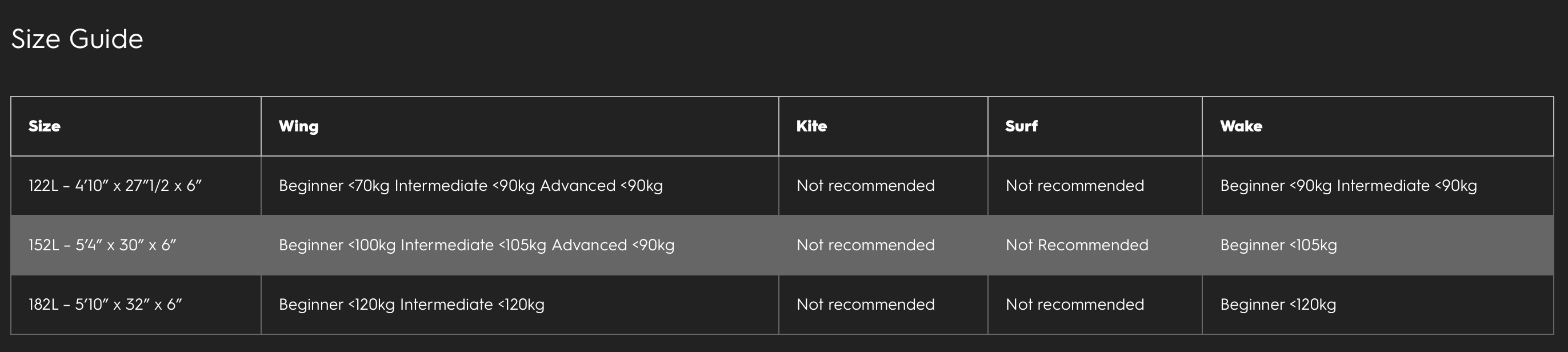Click the Wake column header
This screenshot has width=1568, height=352.
click(x=1241, y=126)
